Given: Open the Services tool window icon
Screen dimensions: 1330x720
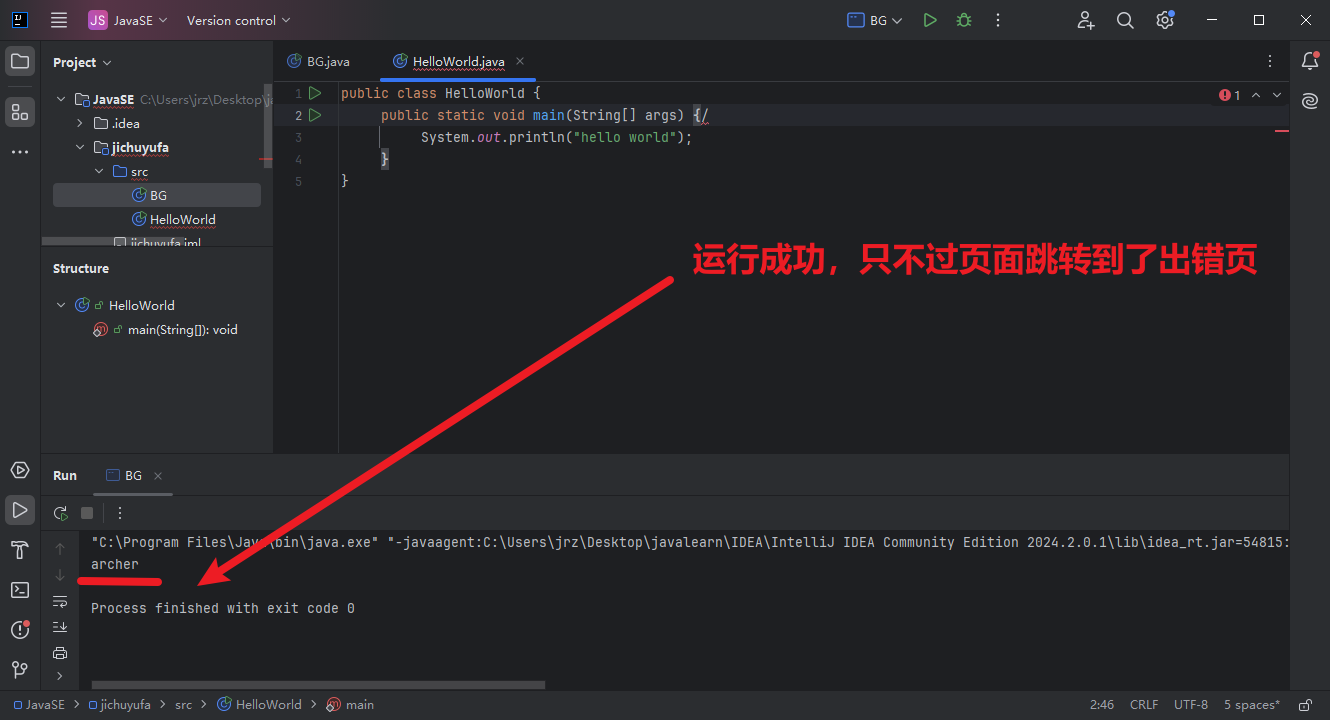Looking at the screenshot, I should point(20,470).
